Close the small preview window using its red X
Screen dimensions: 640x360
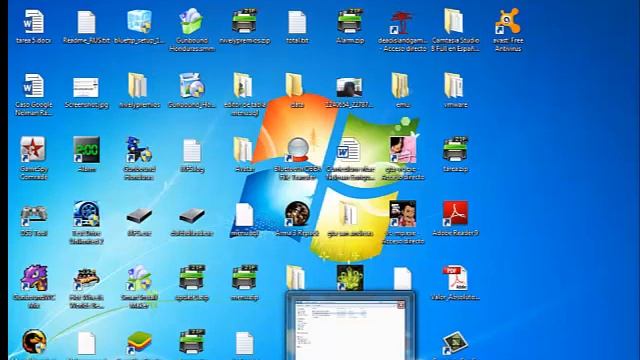pyautogui.click(x=400, y=304)
